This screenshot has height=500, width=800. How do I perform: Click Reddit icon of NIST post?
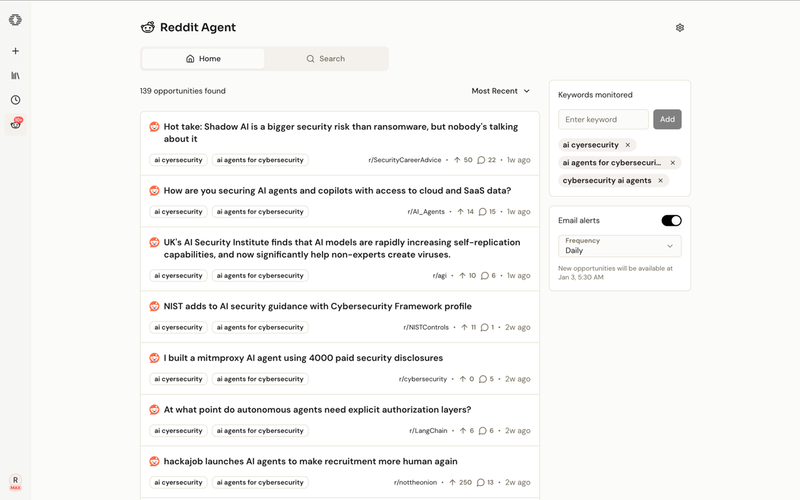click(x=154, y=306)
